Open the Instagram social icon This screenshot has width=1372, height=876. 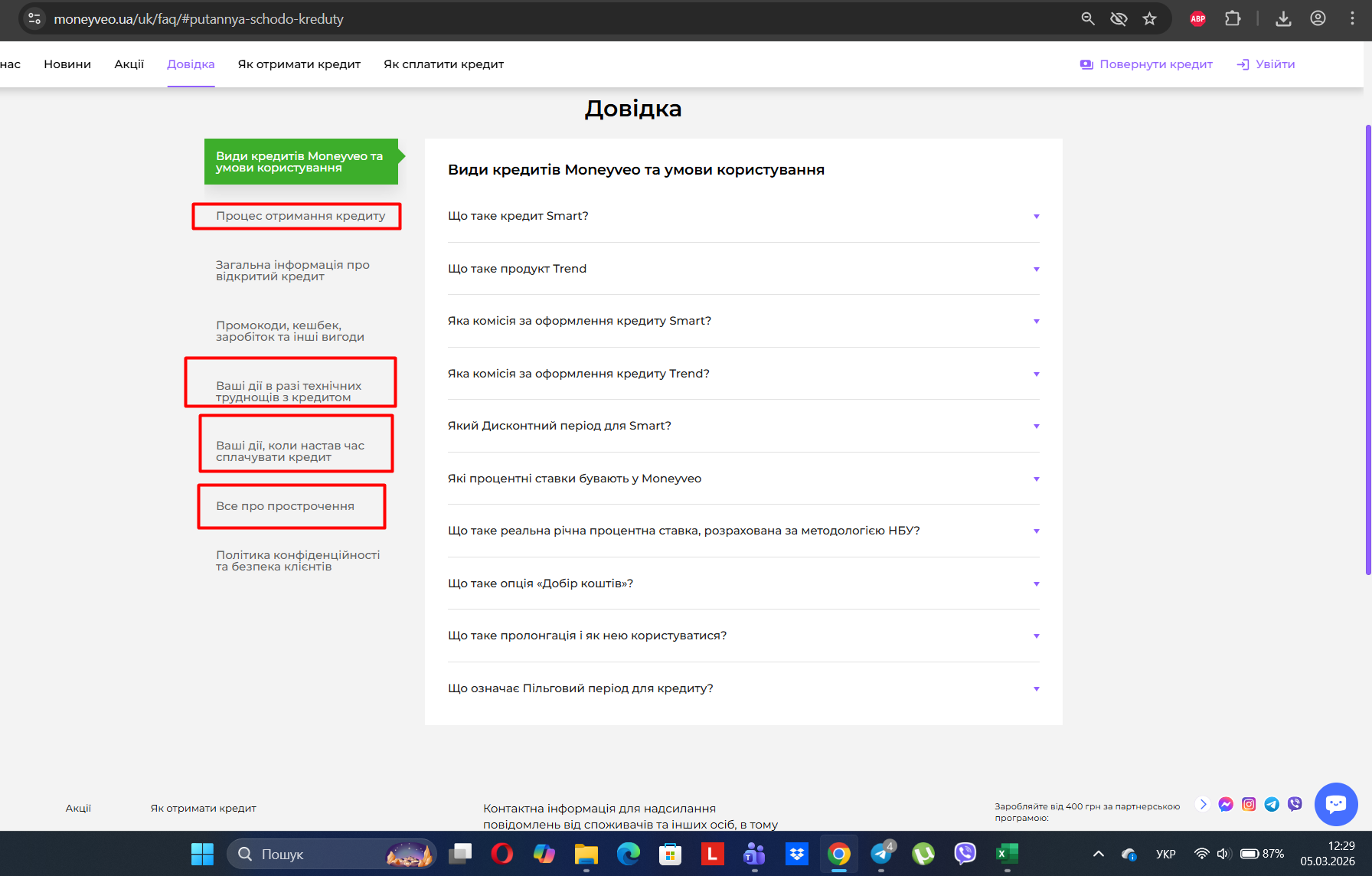point(1249,804)
